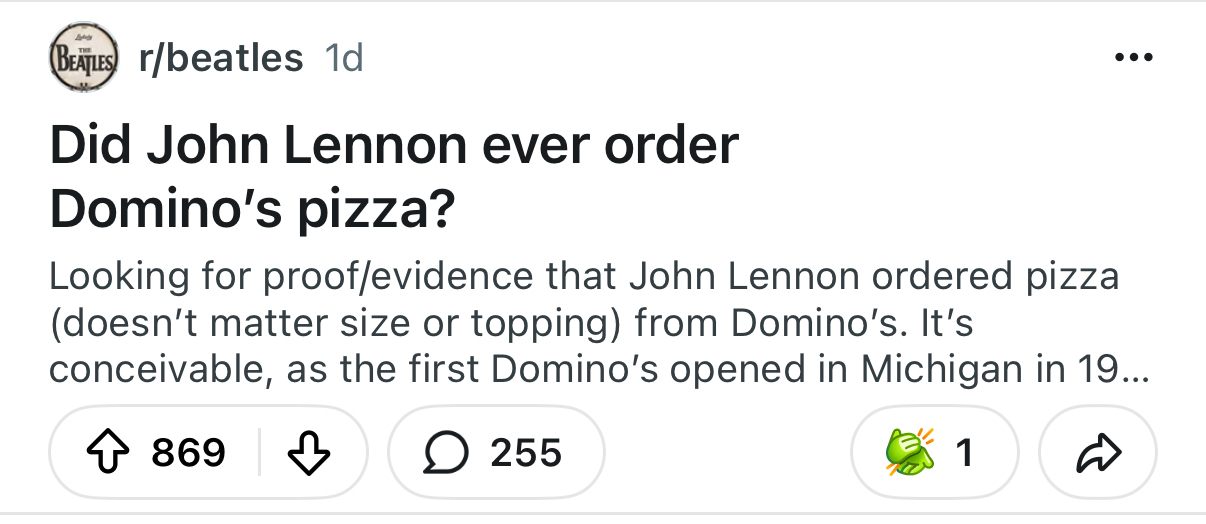The image size is (1206, 524).
Task: Open the three-dot more options menu
Action: (1134, 56)
